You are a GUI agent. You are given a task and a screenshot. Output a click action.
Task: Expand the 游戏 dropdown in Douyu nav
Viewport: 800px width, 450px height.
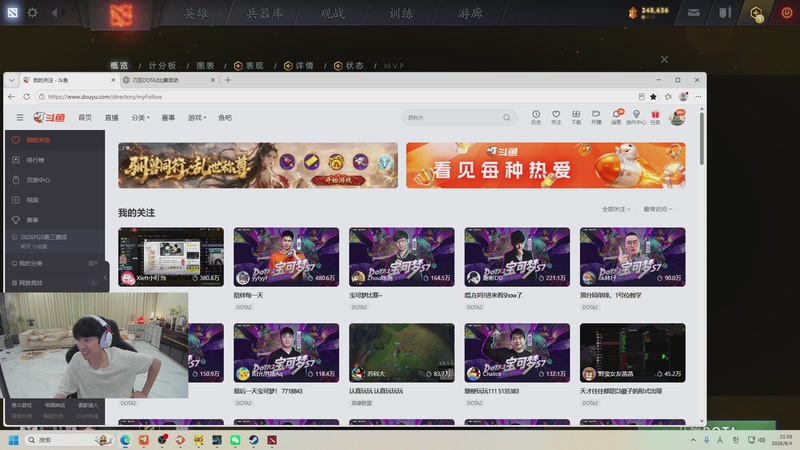pos(197,118)
